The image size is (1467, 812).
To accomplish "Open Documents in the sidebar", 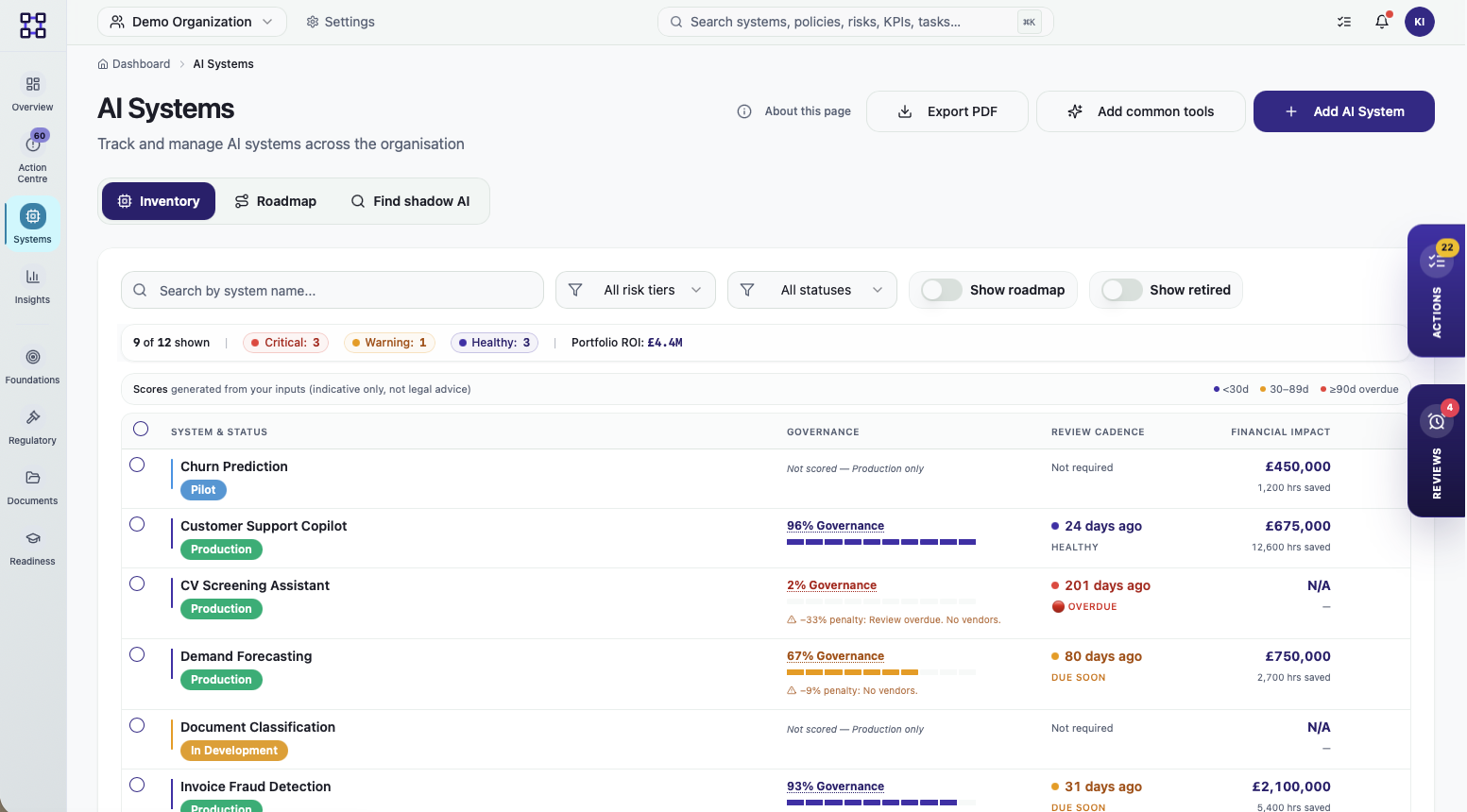I will coord(33,487).
